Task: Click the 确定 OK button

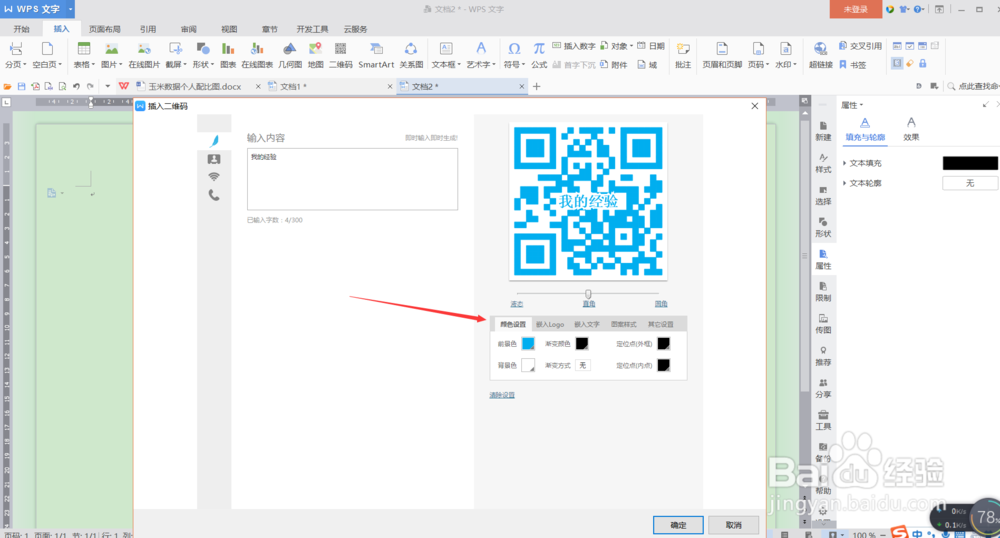Action: pos(678,525)
